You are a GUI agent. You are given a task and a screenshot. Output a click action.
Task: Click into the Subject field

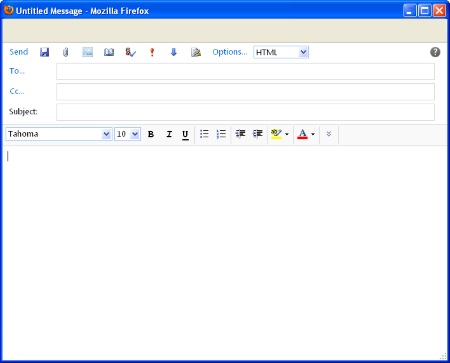(245, 112)
